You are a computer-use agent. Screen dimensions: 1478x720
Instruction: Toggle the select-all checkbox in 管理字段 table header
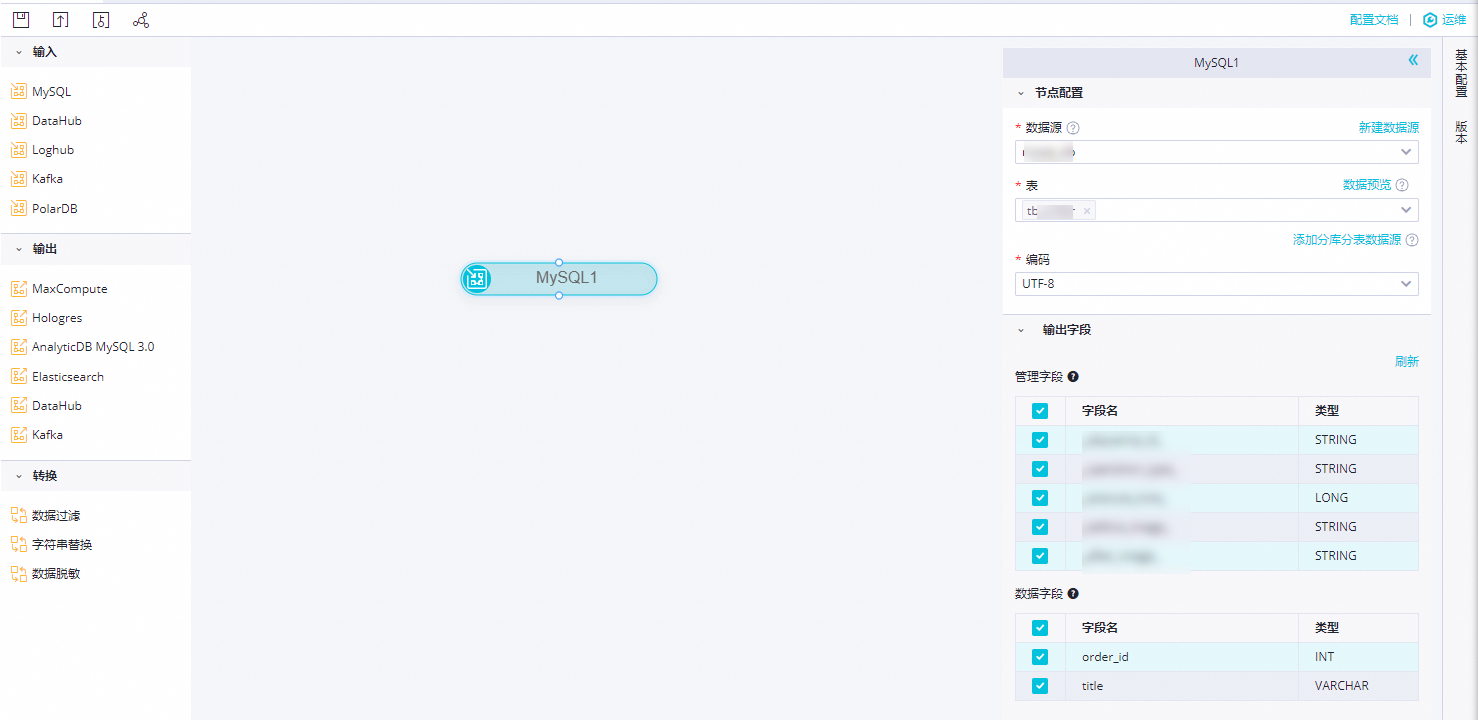pos(1040,411)
